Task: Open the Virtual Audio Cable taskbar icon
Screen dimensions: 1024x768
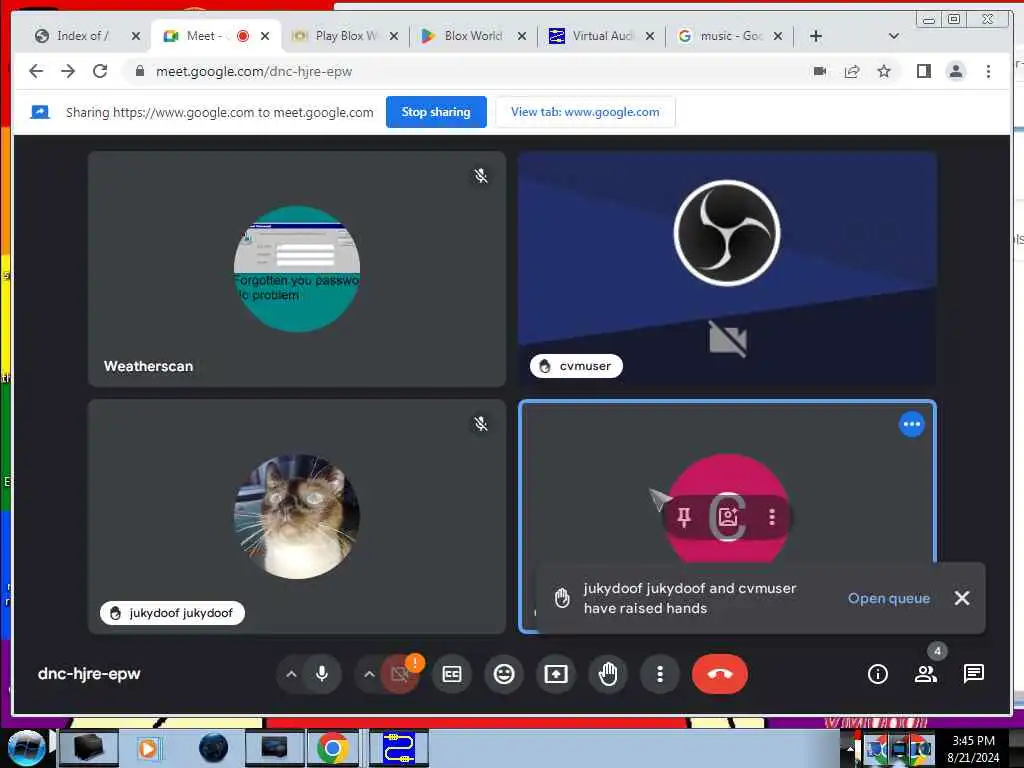Action: pyautogui.click(x=399, y=748)
